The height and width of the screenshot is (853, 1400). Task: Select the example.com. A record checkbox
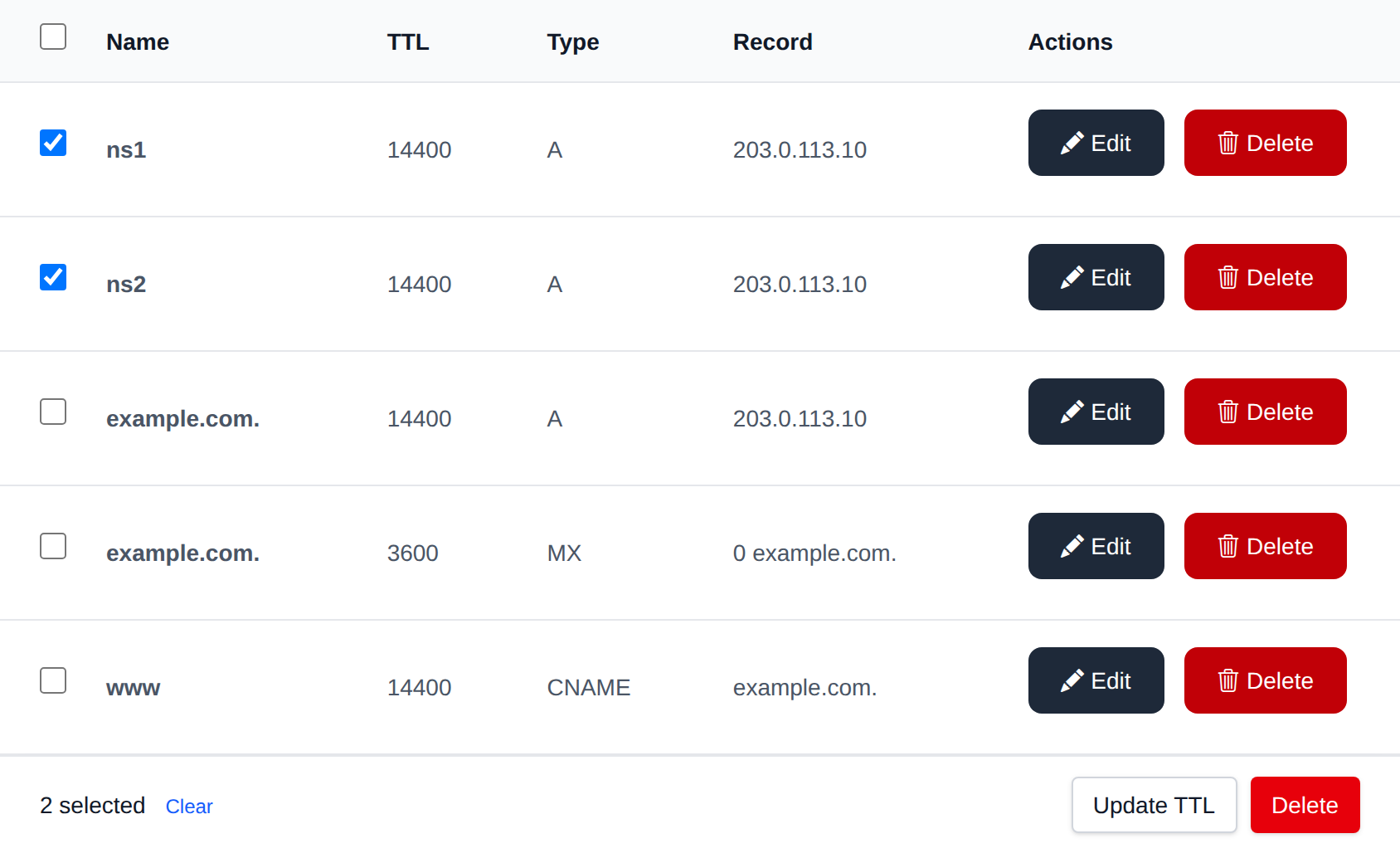point(53,412)
